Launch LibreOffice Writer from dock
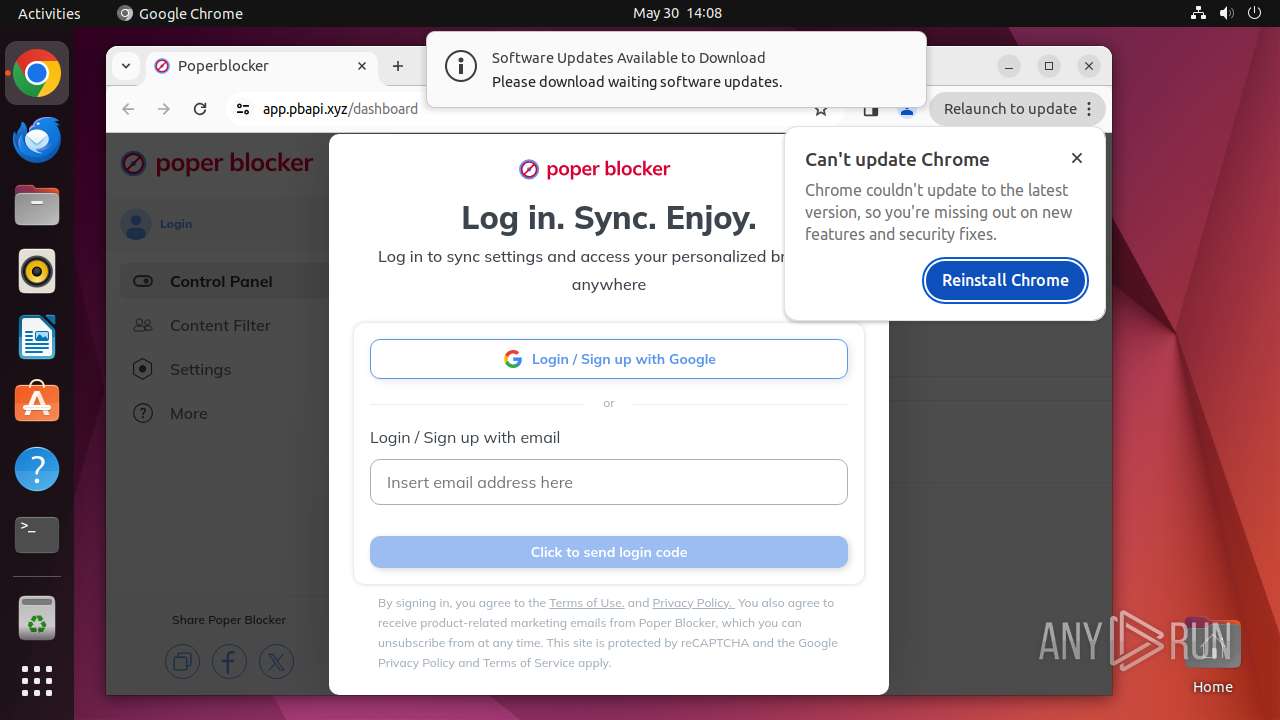The width and height of the screenshot is (1280, 720). coord(37,337)
